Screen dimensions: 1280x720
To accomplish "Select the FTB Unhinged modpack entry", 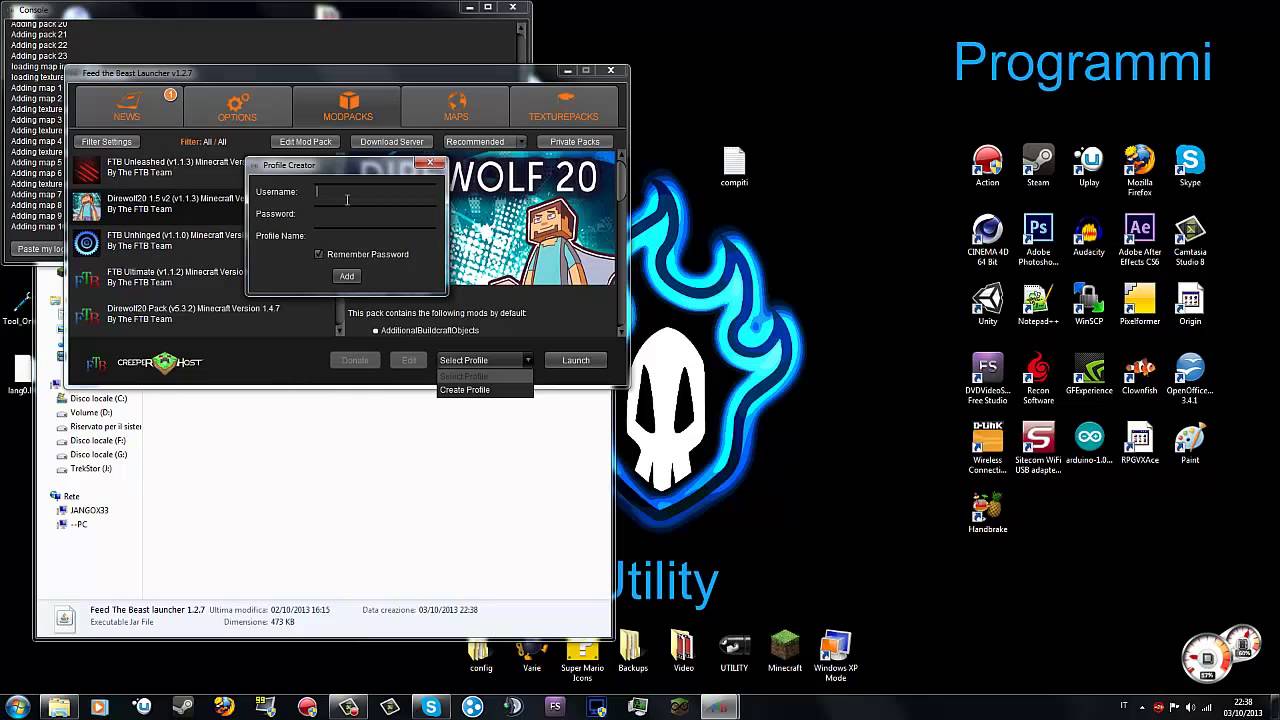I will click(158, 241).
